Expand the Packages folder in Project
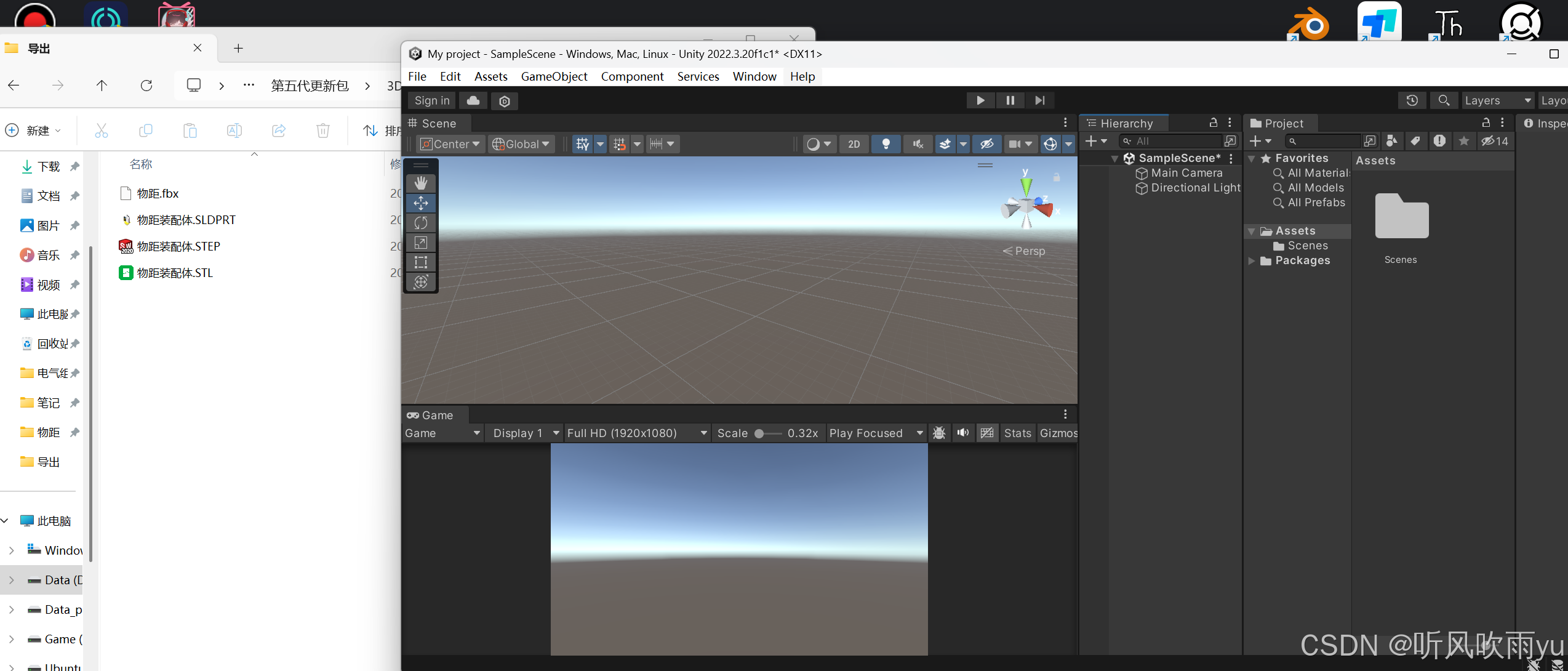Screen dimensions: 1568x671 click(1252, 260)
